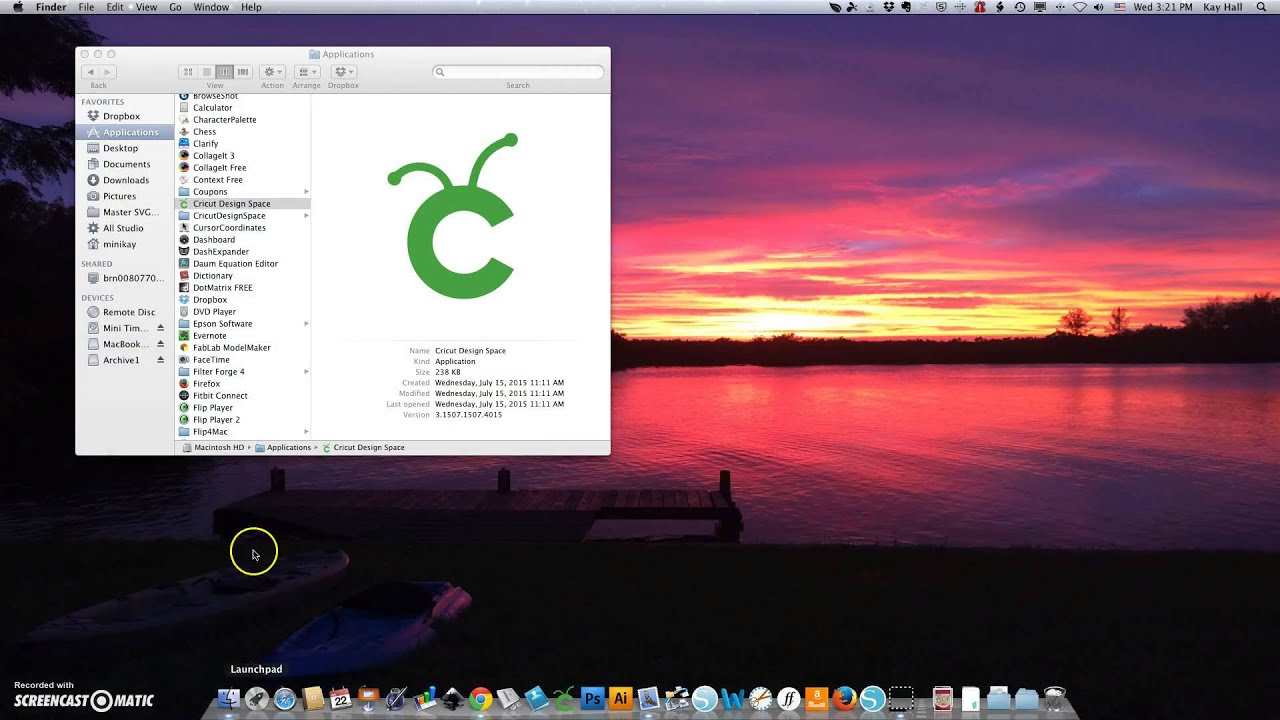Eject the Archive1 device
The image size is (1280, 720).
pos(160,360)
